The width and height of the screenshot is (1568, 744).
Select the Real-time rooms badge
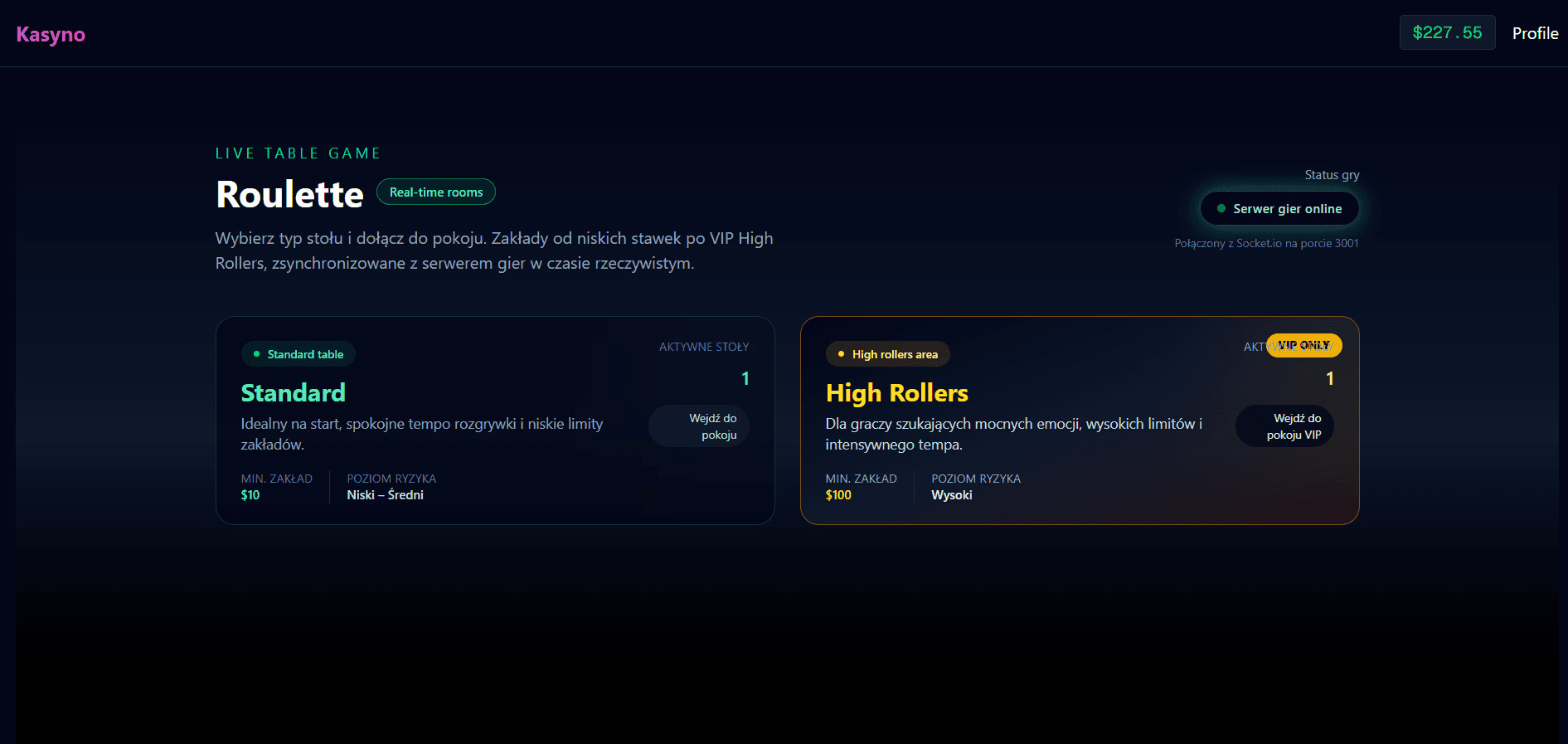coord(436,192)
